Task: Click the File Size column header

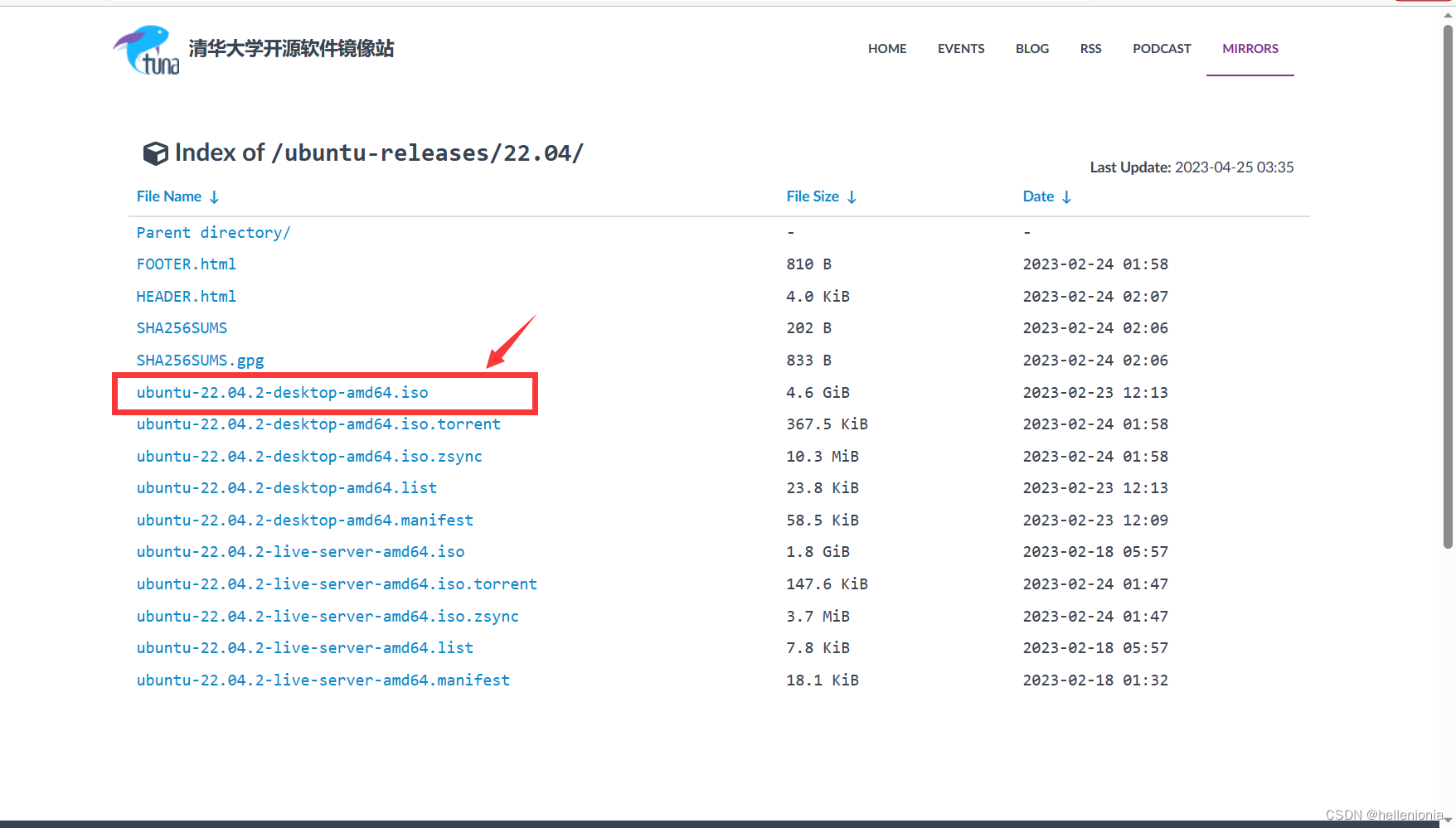Action: tap(813, 196)
